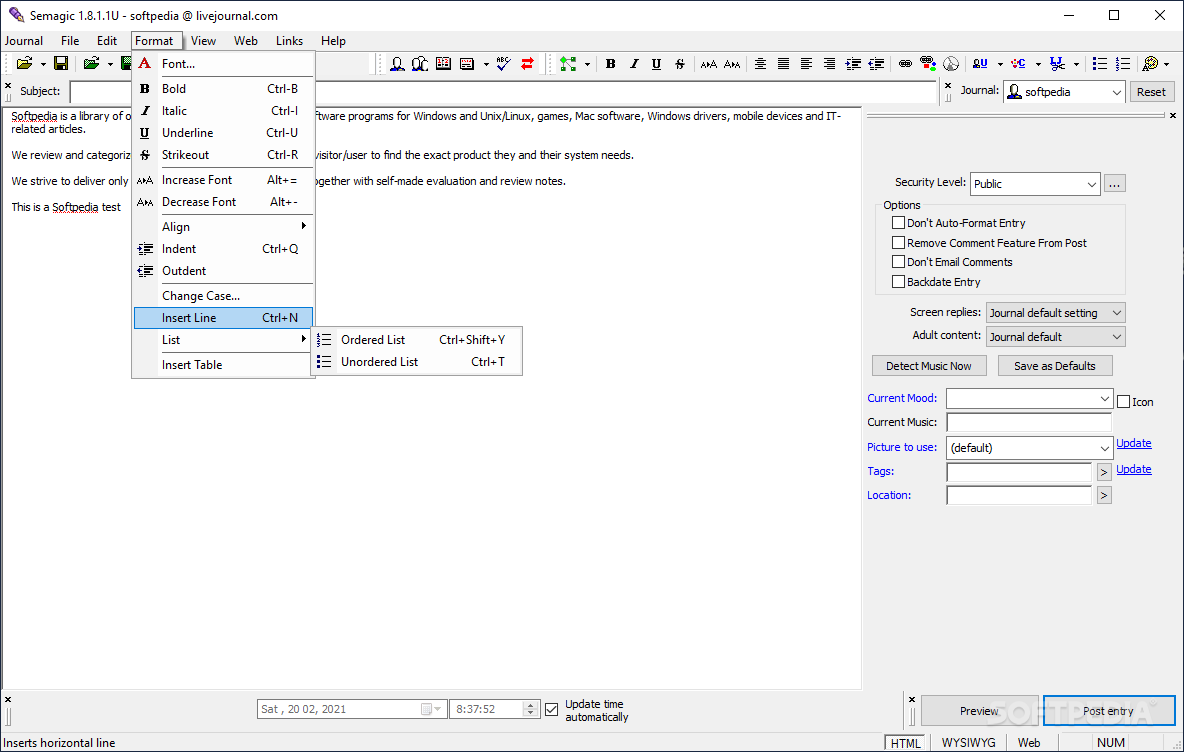
Task: Toggle the Icon checkbox beside Current Mood
Action: pyautogui.click(x=1124, y=402)
